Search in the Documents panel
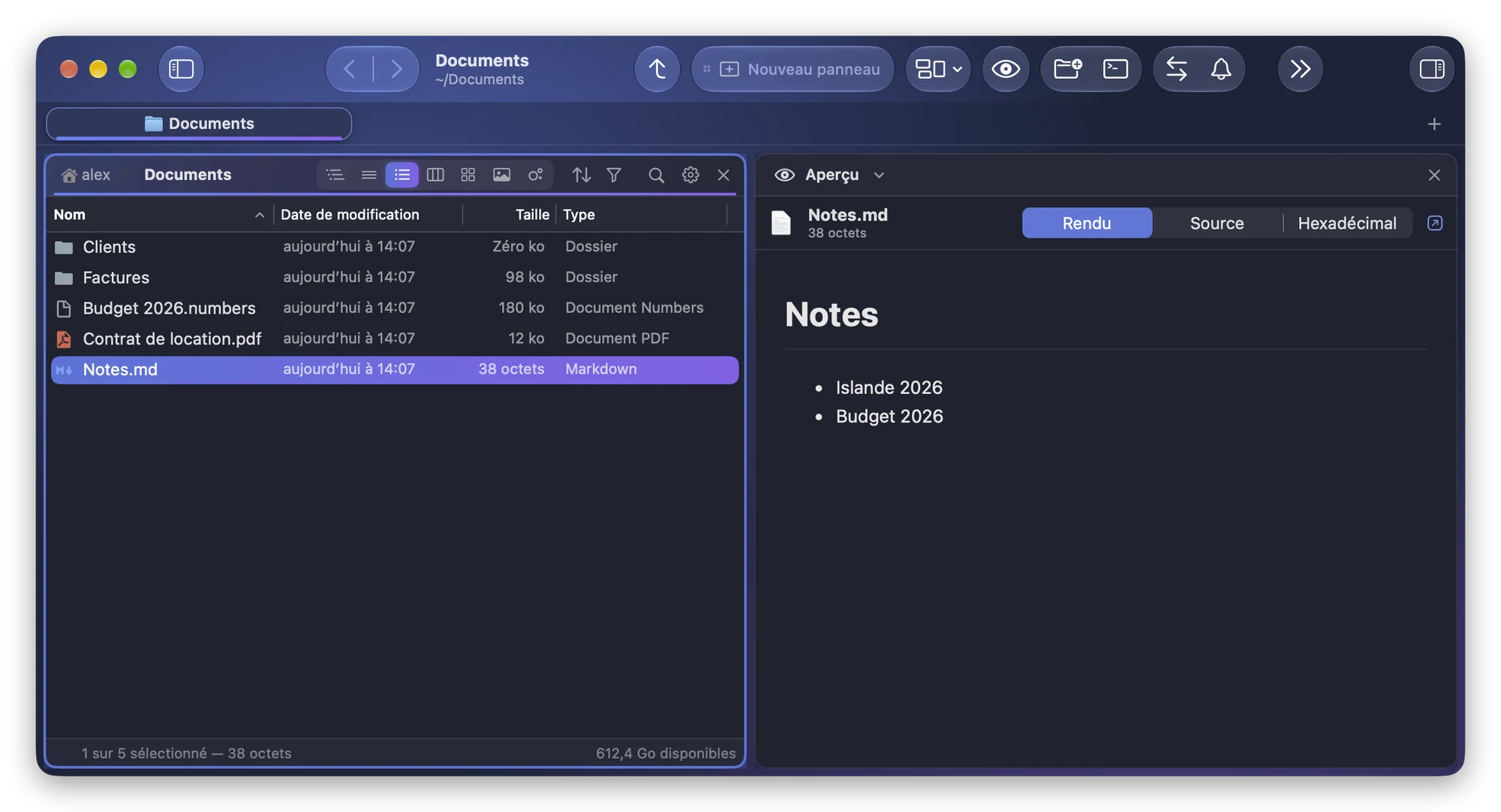This screenshot has width=1501, height=812. tap(656, 175)
